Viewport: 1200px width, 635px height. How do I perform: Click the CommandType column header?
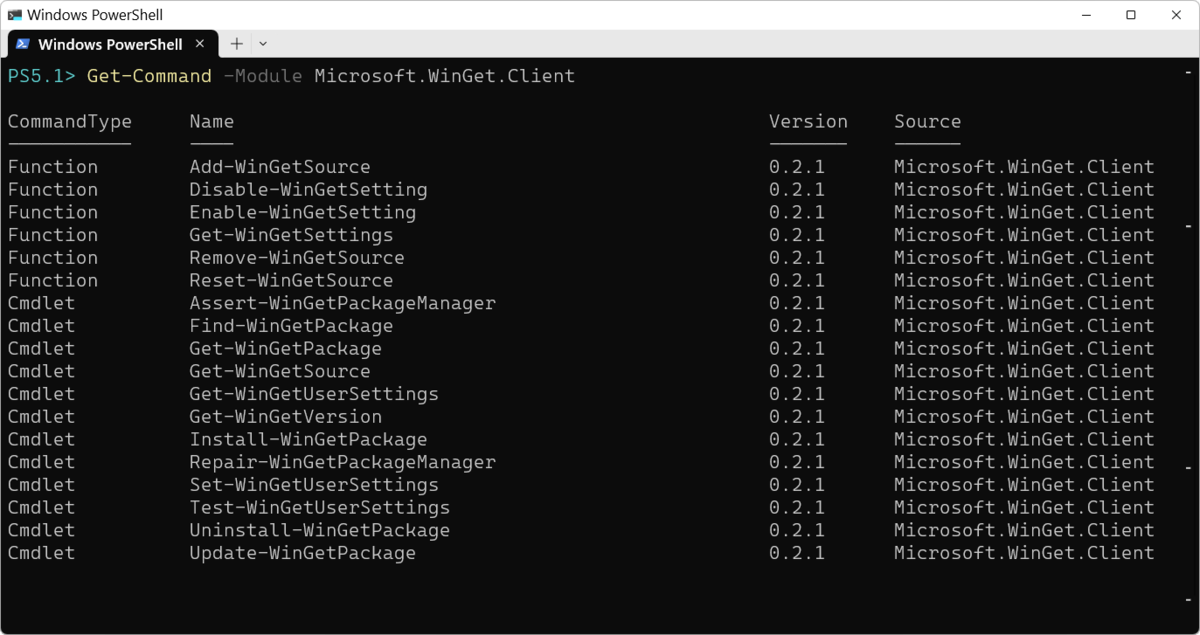[x=70, y=121]
